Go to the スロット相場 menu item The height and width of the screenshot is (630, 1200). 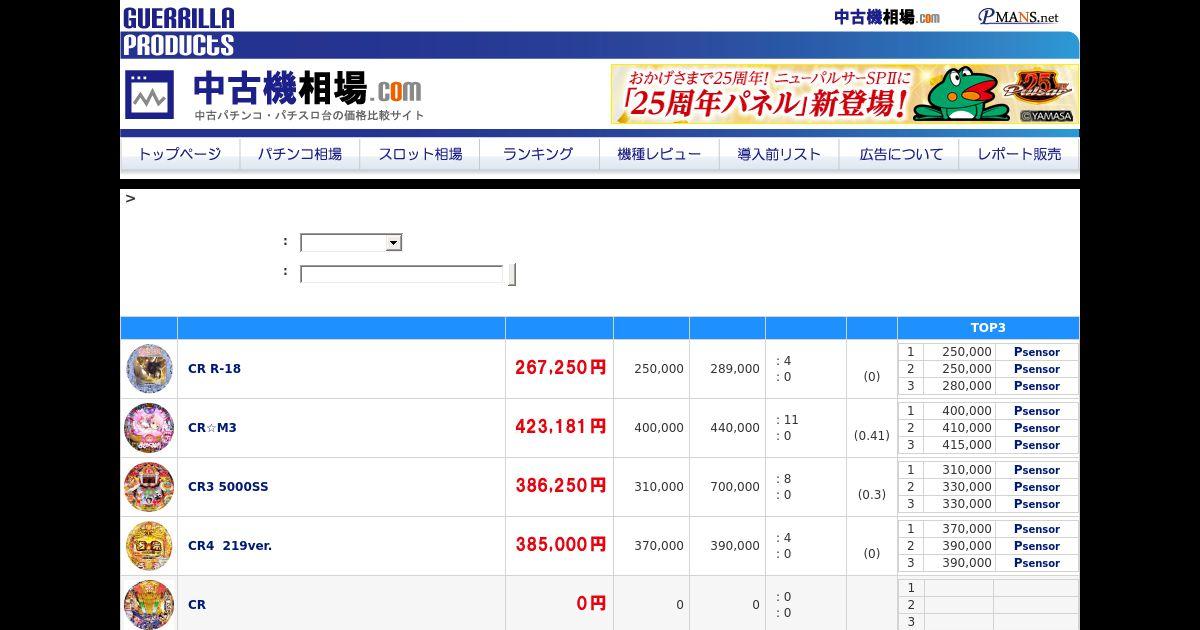420,154
